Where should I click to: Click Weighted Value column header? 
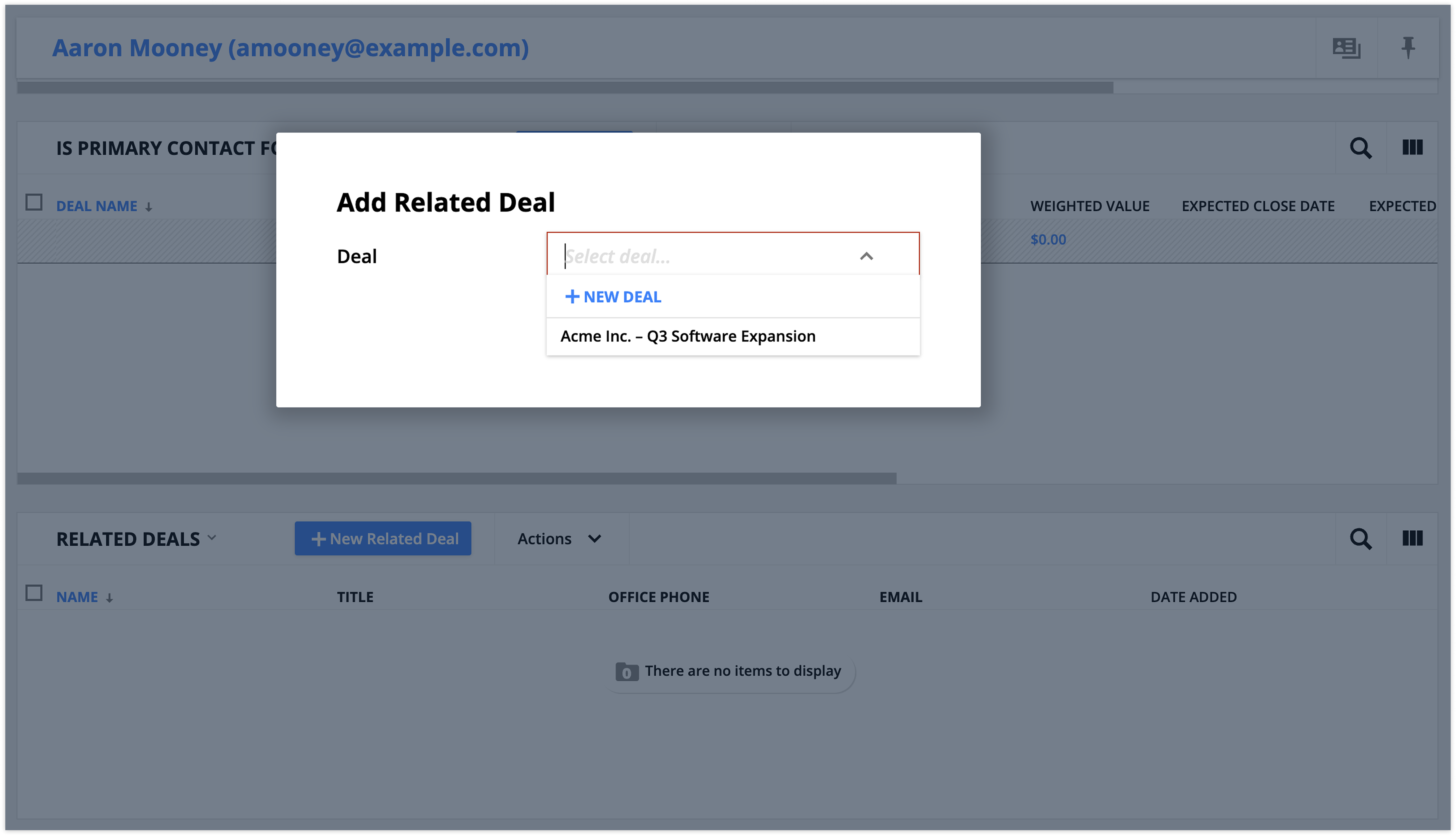coord(1089,206)
